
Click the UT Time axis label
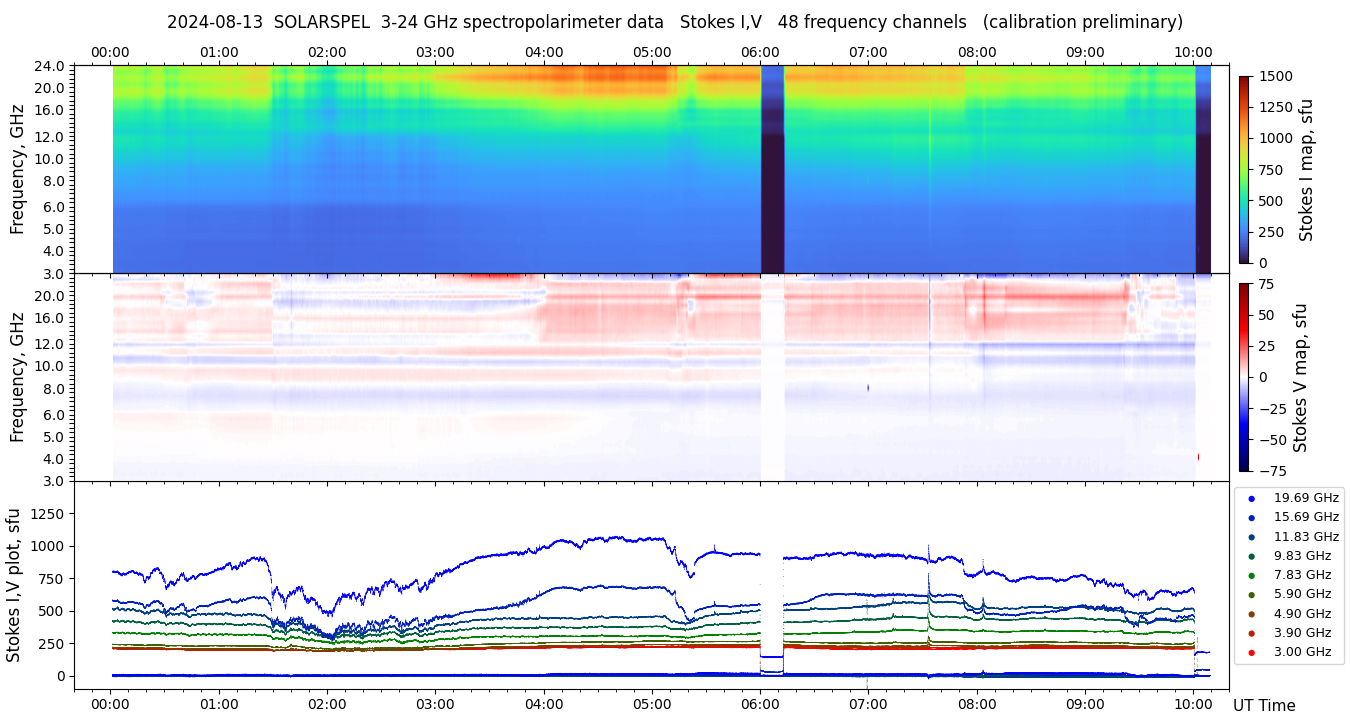tap(1263, 705)
